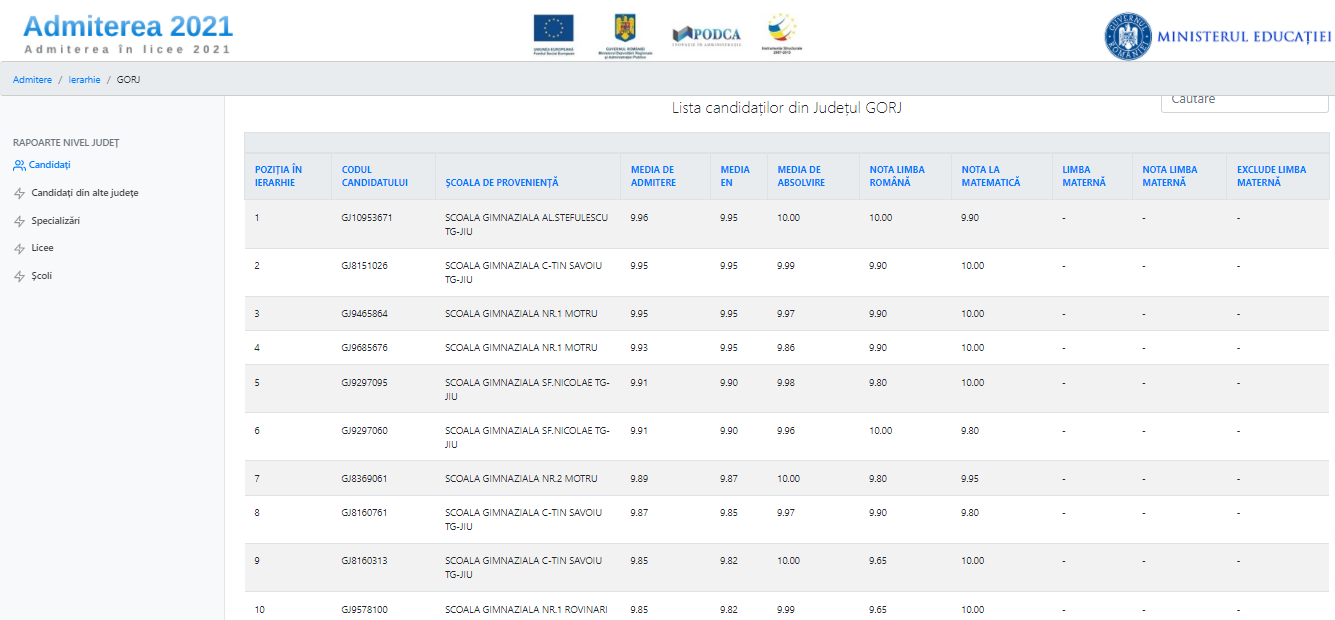Click the Instrumente Structurale logo

[x=781, y=30]
